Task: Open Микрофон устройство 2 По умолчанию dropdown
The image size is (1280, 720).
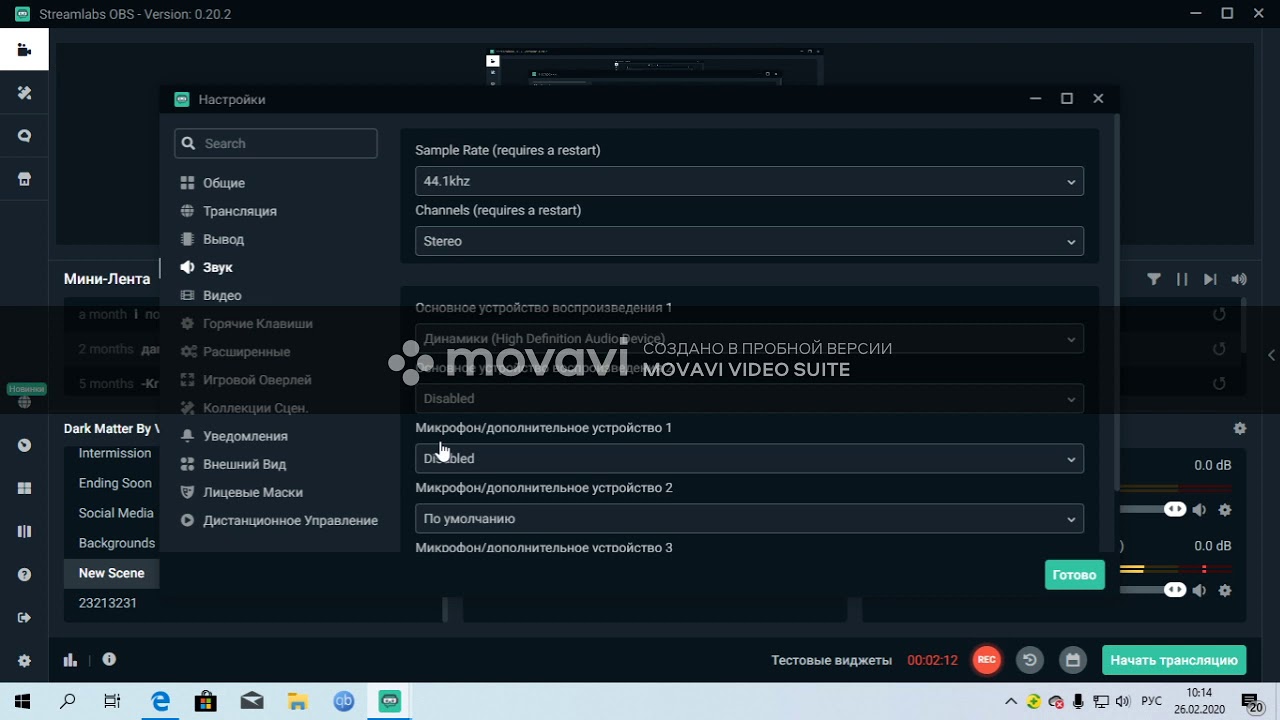Action: 749,518
